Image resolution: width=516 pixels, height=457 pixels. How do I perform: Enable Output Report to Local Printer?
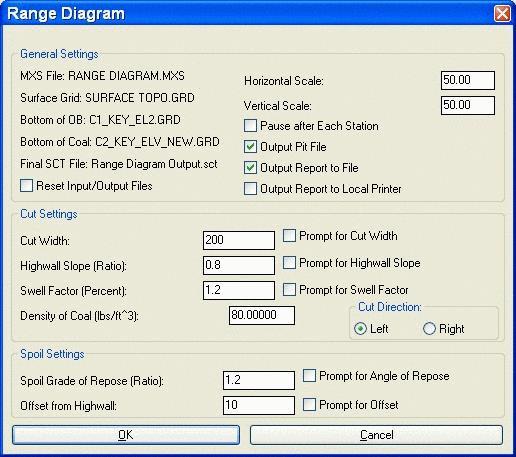click(x=250, y=189)
